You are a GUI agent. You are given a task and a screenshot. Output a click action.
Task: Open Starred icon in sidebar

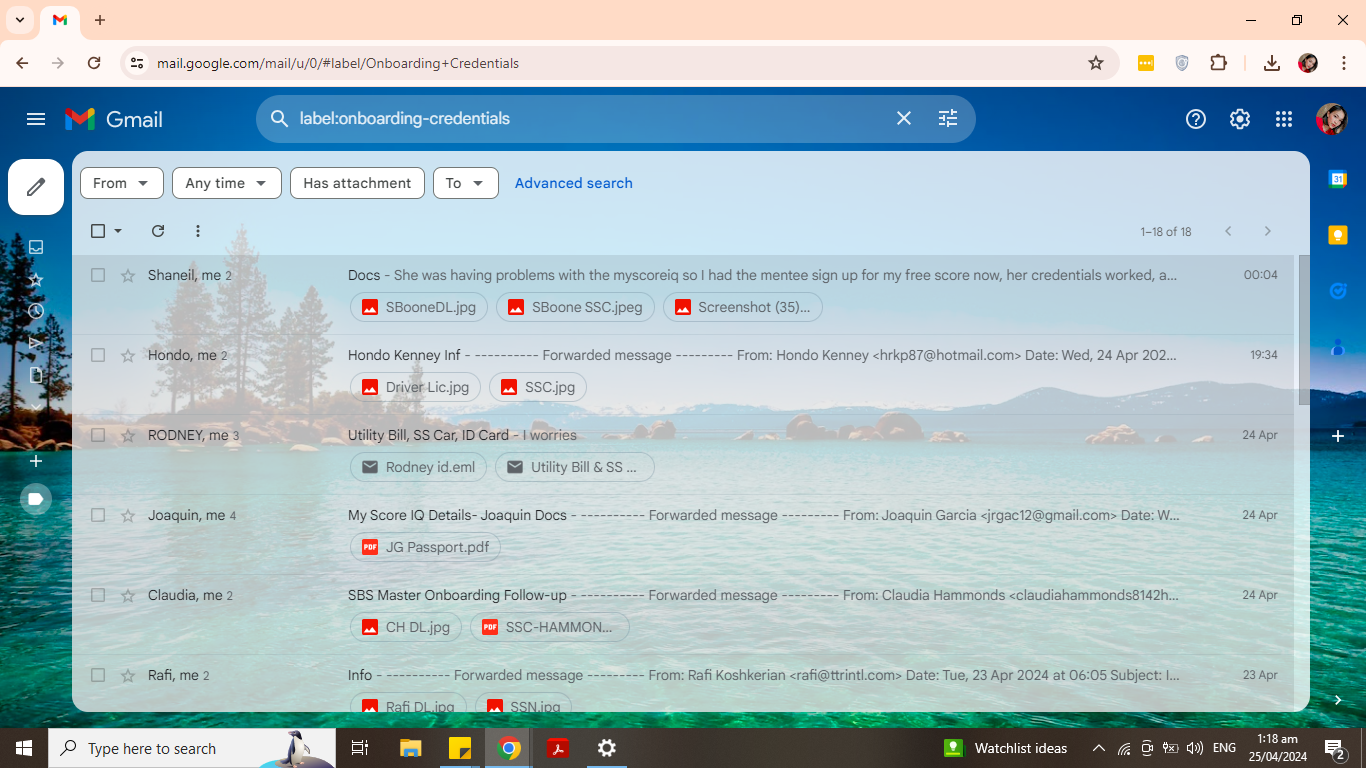[x=36, y=279]
